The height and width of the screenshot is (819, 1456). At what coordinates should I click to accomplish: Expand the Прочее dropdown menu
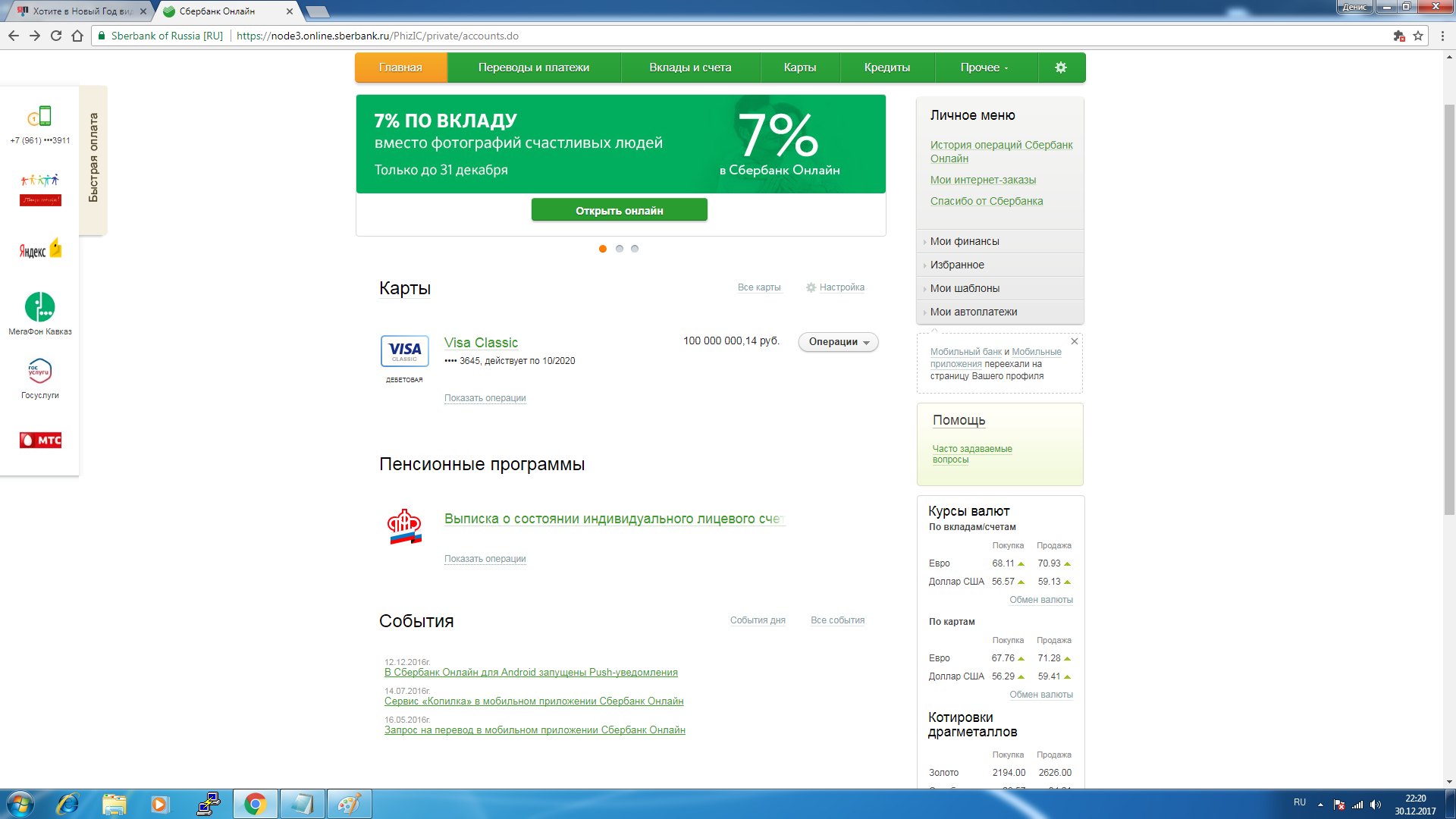tap(985, 67)
